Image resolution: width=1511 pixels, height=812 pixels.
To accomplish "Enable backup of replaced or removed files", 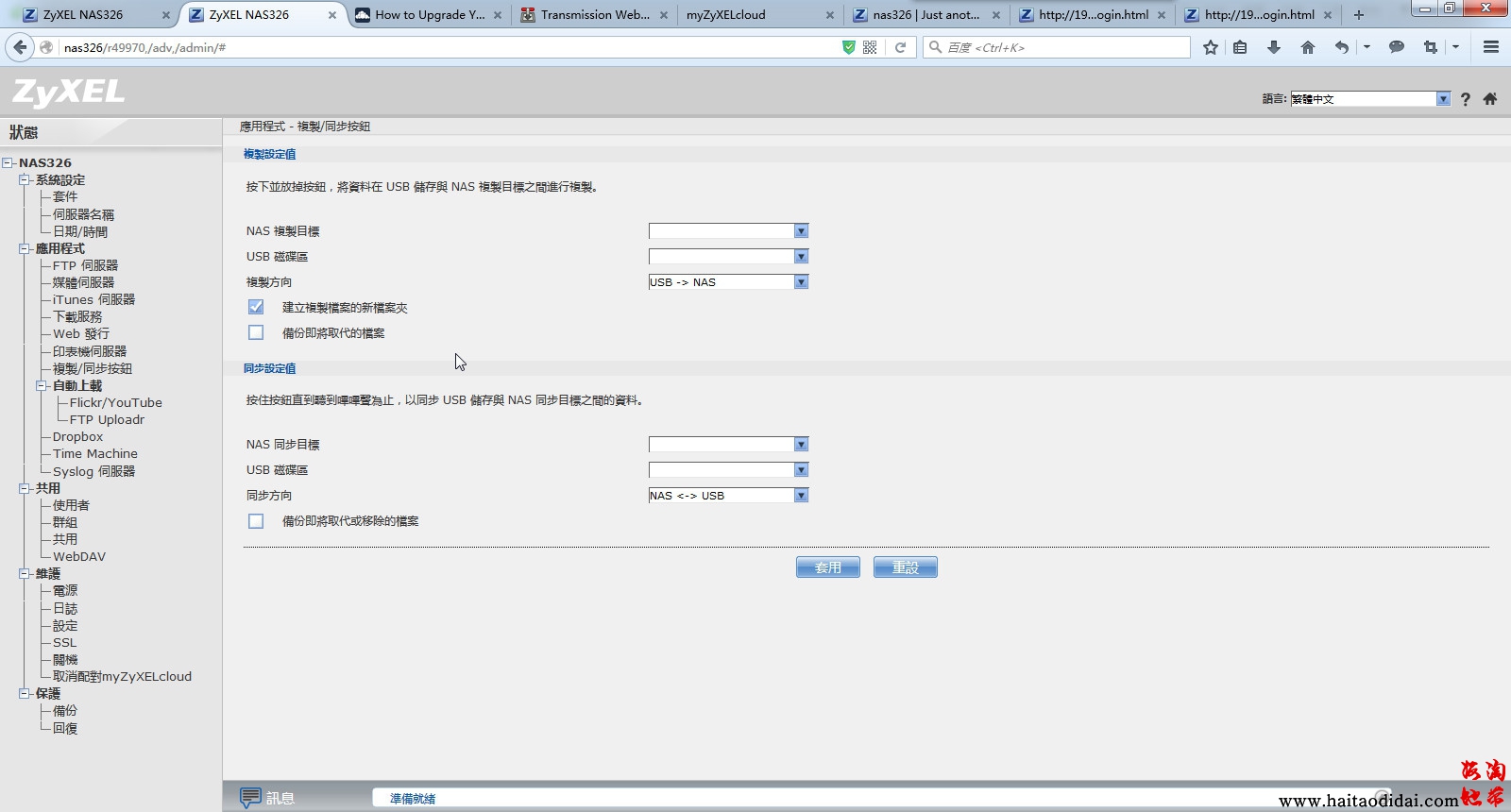I will (x=256, y=521).
